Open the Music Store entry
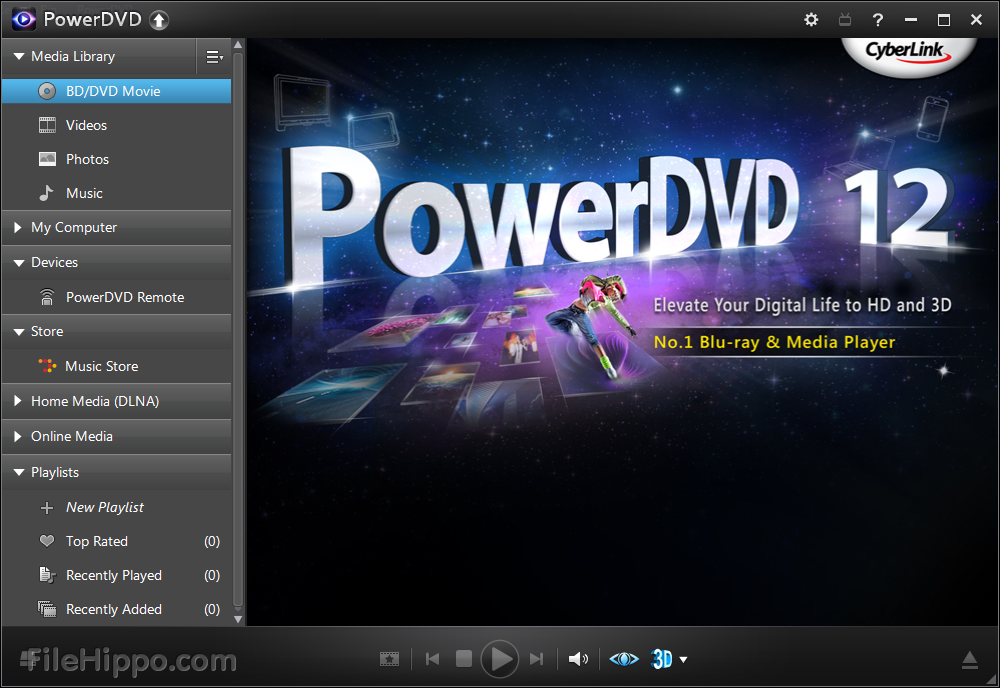The width and height of the screenshot is (1000, 688). point(117,366)
